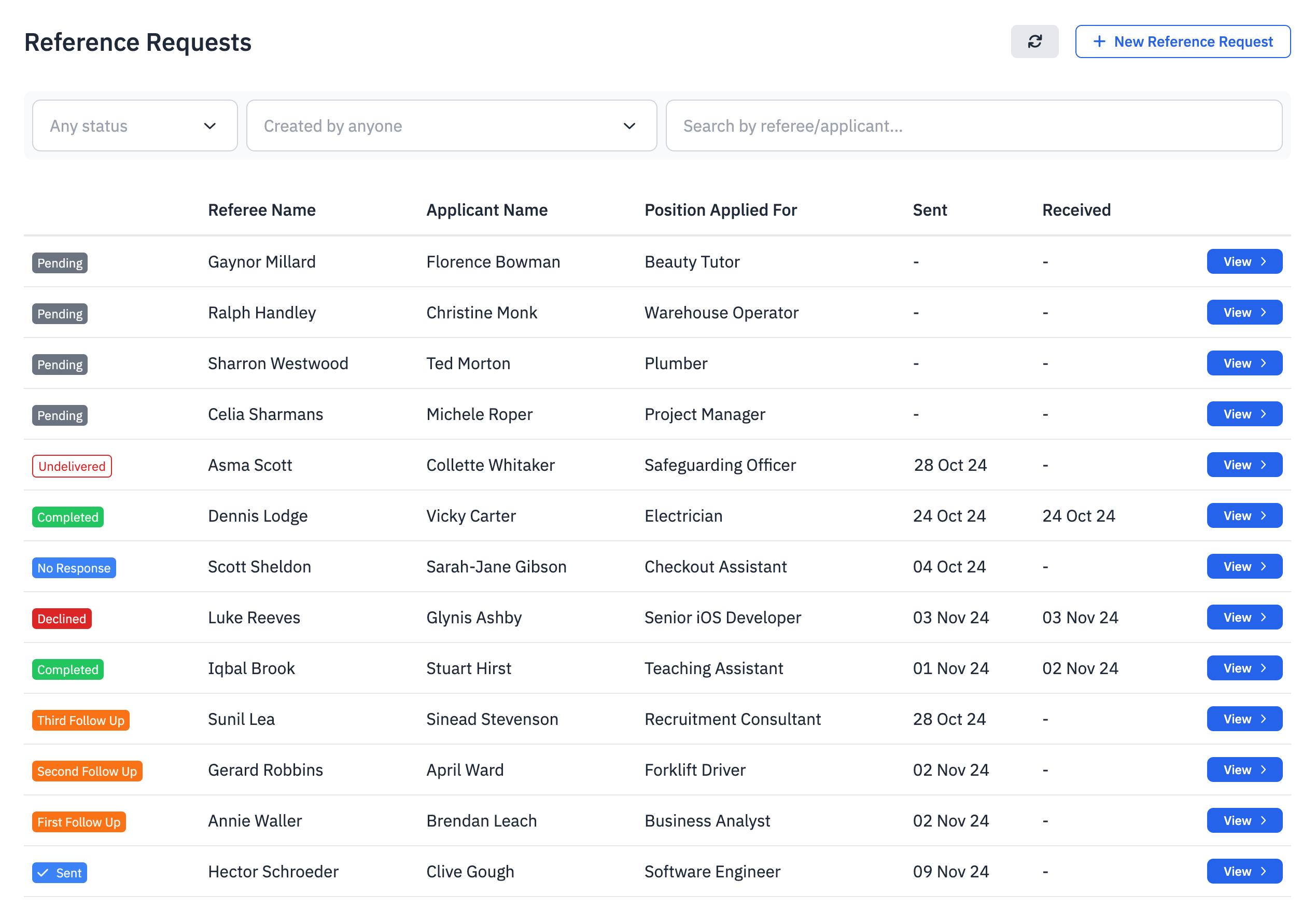
Task: Click the Undelivered status badge for Asma Scott
Action: click(x=72, y=466)
